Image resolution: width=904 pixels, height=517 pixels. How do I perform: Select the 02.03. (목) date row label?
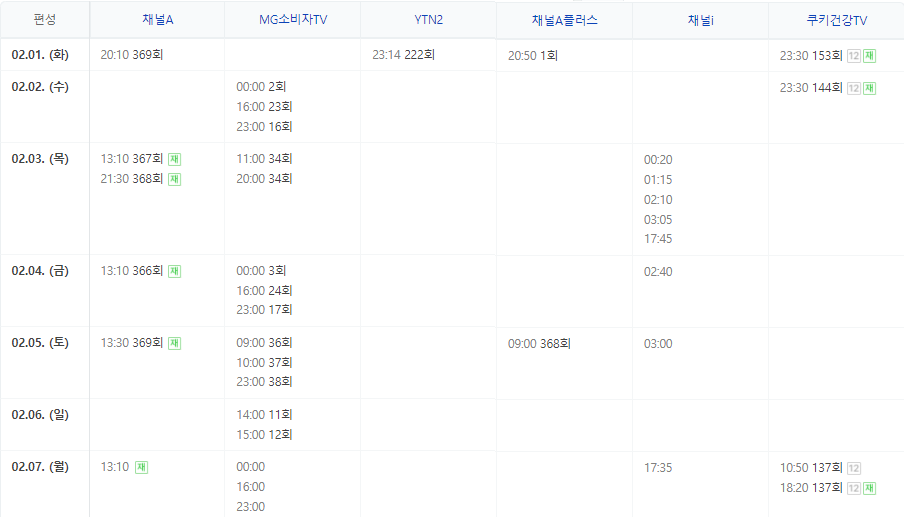point(40,159)
